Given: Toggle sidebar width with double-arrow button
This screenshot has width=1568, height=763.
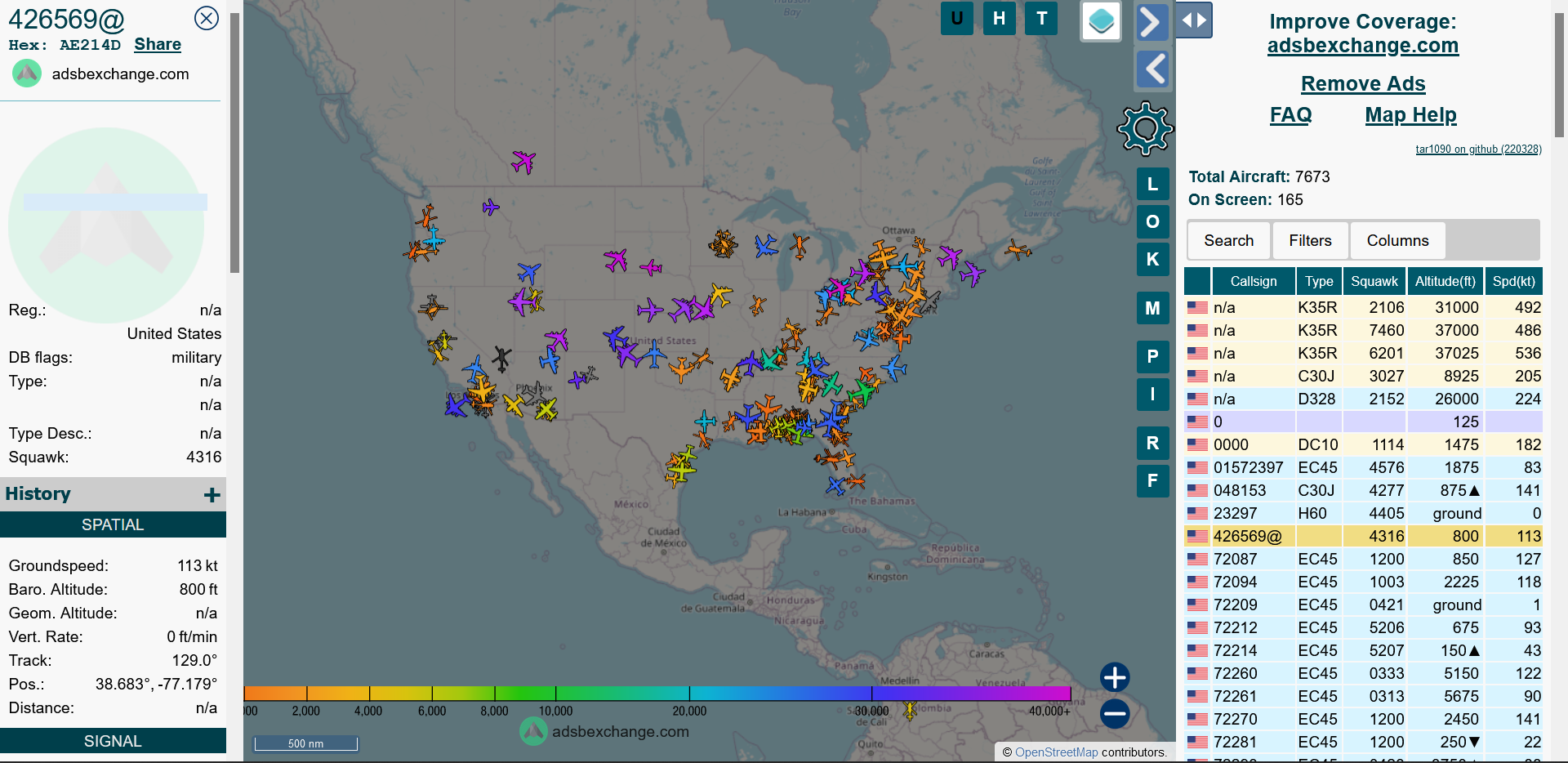Looking at the screenshot, I should 1194,20.
